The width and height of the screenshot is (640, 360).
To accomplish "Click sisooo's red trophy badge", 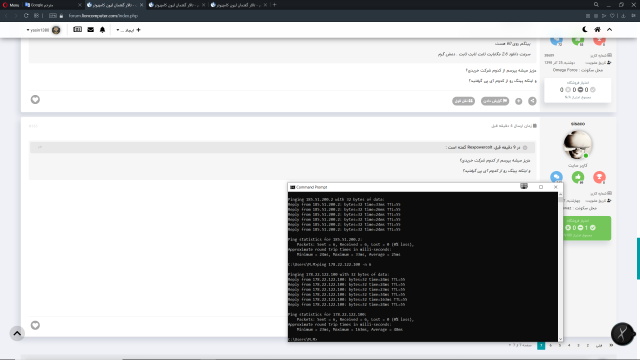I will 599,177.
